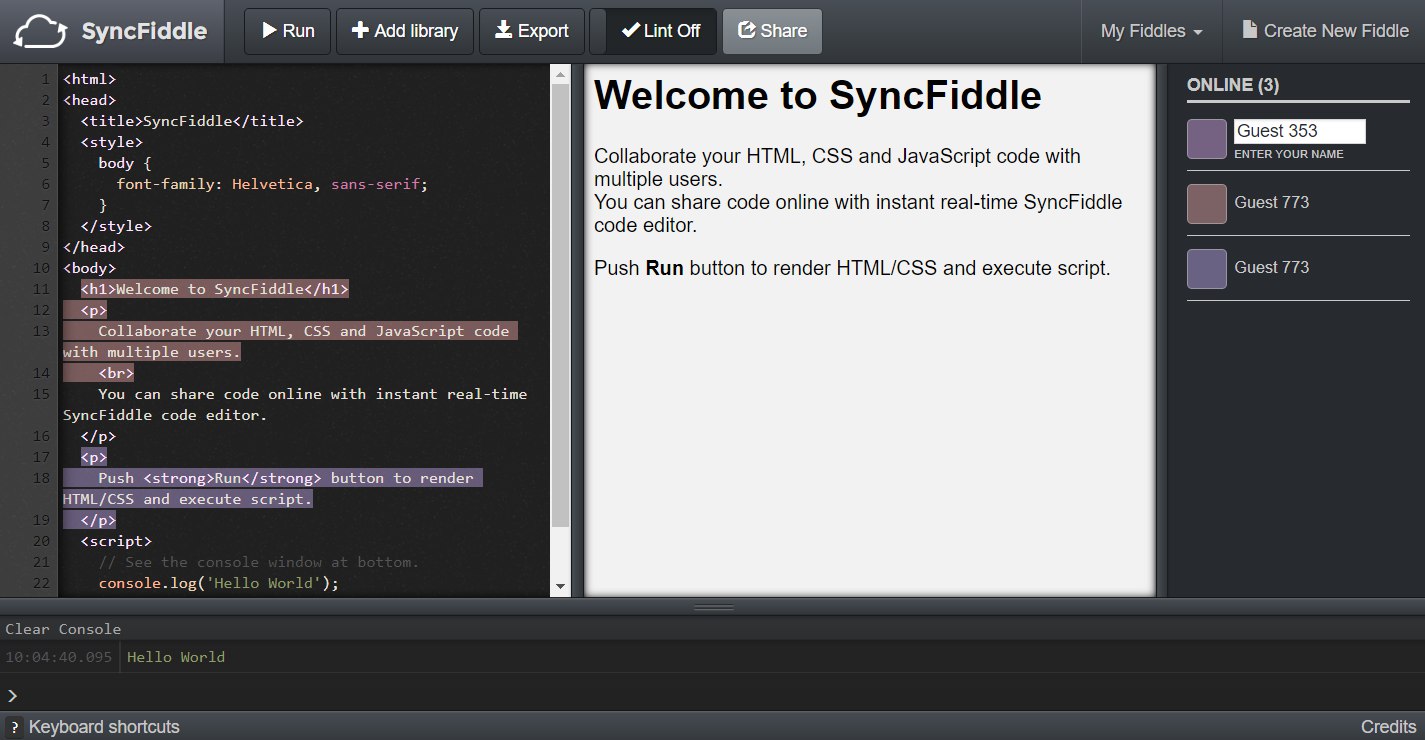The image size is (1425, 740).
Task: Click first Guest 773 brownish color swatch
Action: (x=1207, y=203)
